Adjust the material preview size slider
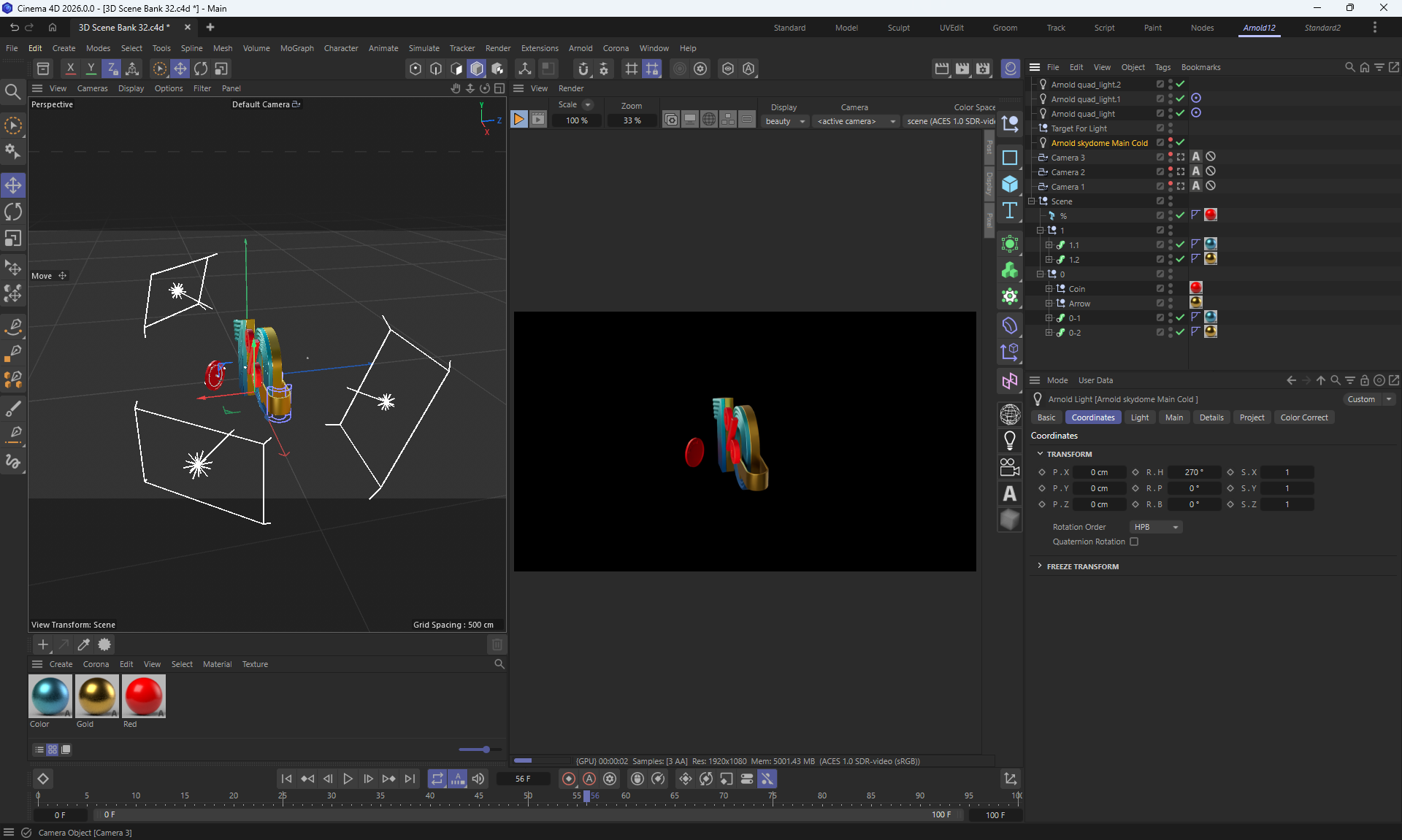1402x840 pixels. click(486, 750)
